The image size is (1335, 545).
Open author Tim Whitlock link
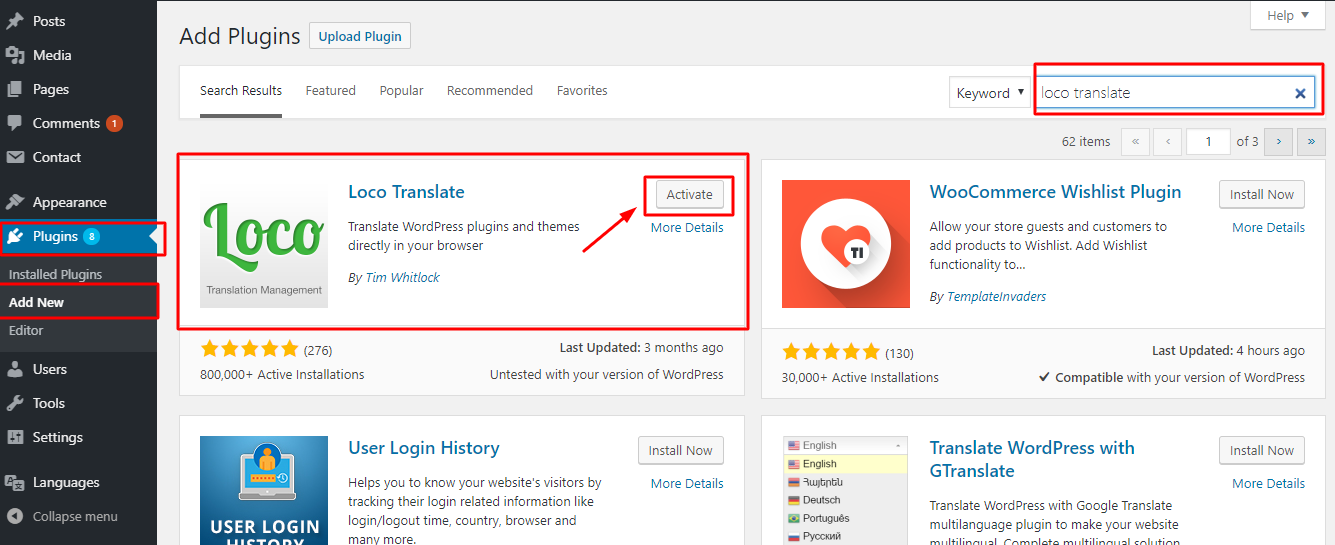(401, 277)
